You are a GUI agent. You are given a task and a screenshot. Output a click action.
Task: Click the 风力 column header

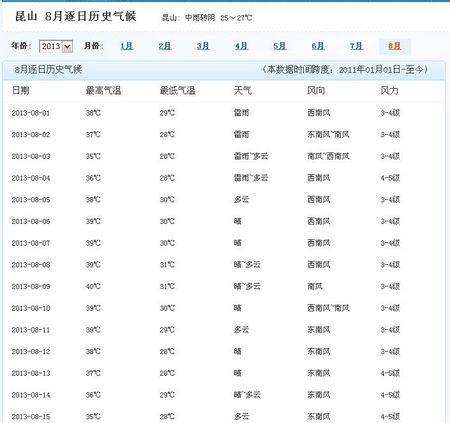390,90
